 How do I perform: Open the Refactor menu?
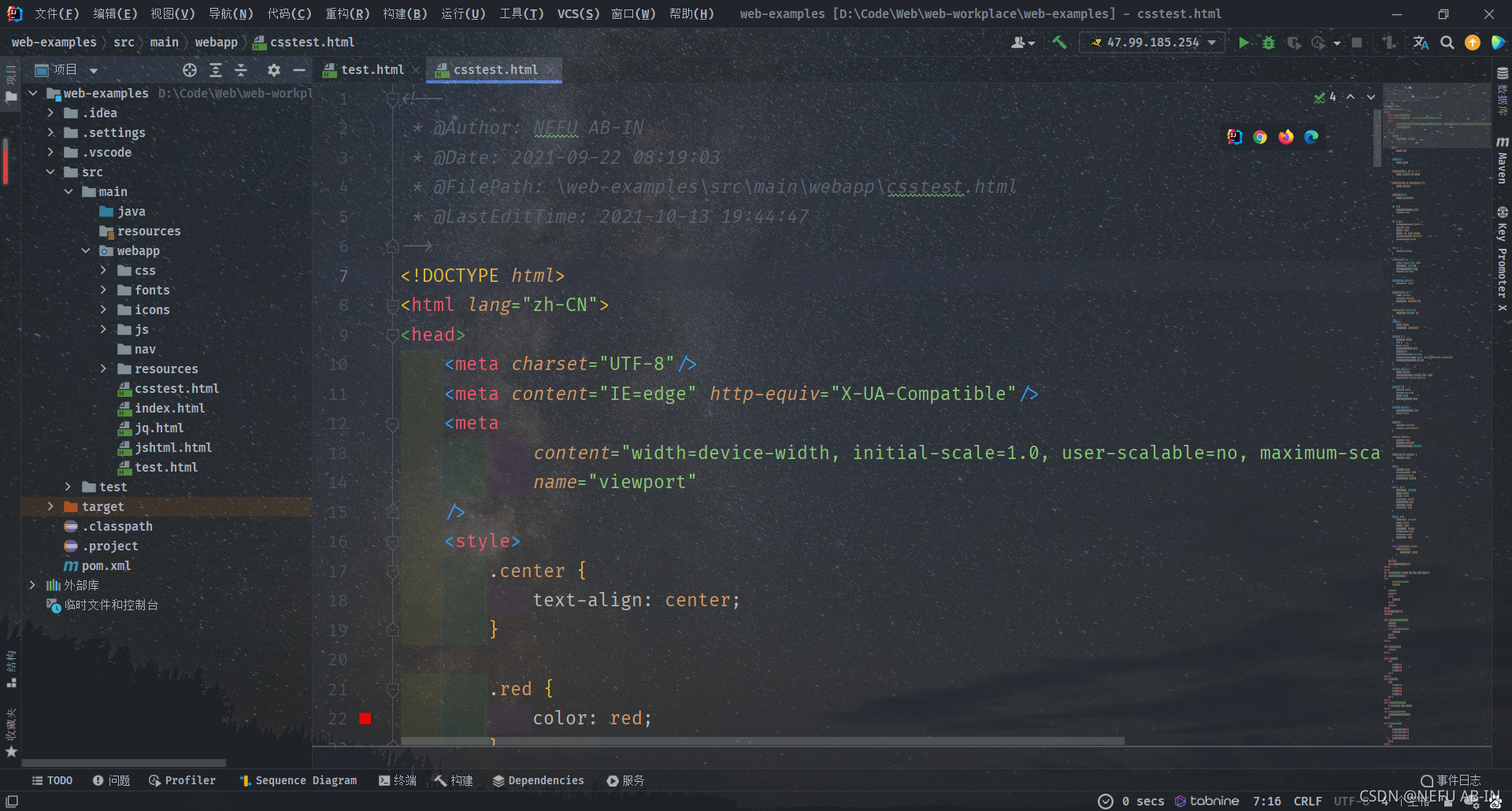point(347,13)
